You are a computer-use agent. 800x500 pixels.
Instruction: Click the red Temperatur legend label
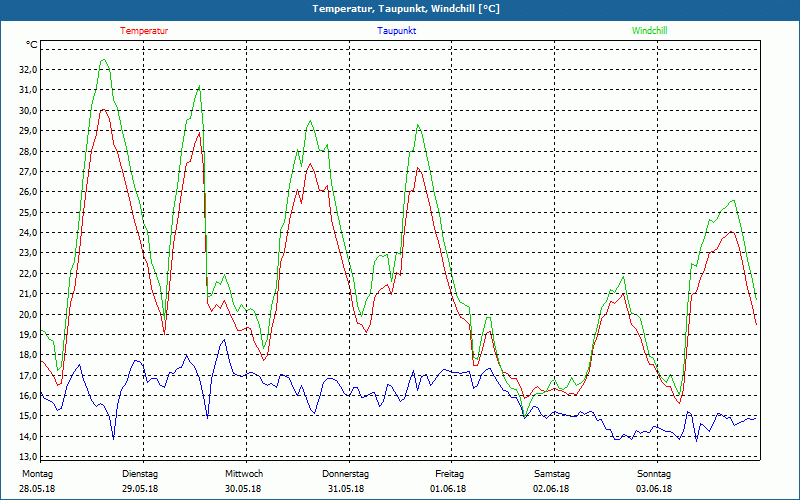pos(144,31)
